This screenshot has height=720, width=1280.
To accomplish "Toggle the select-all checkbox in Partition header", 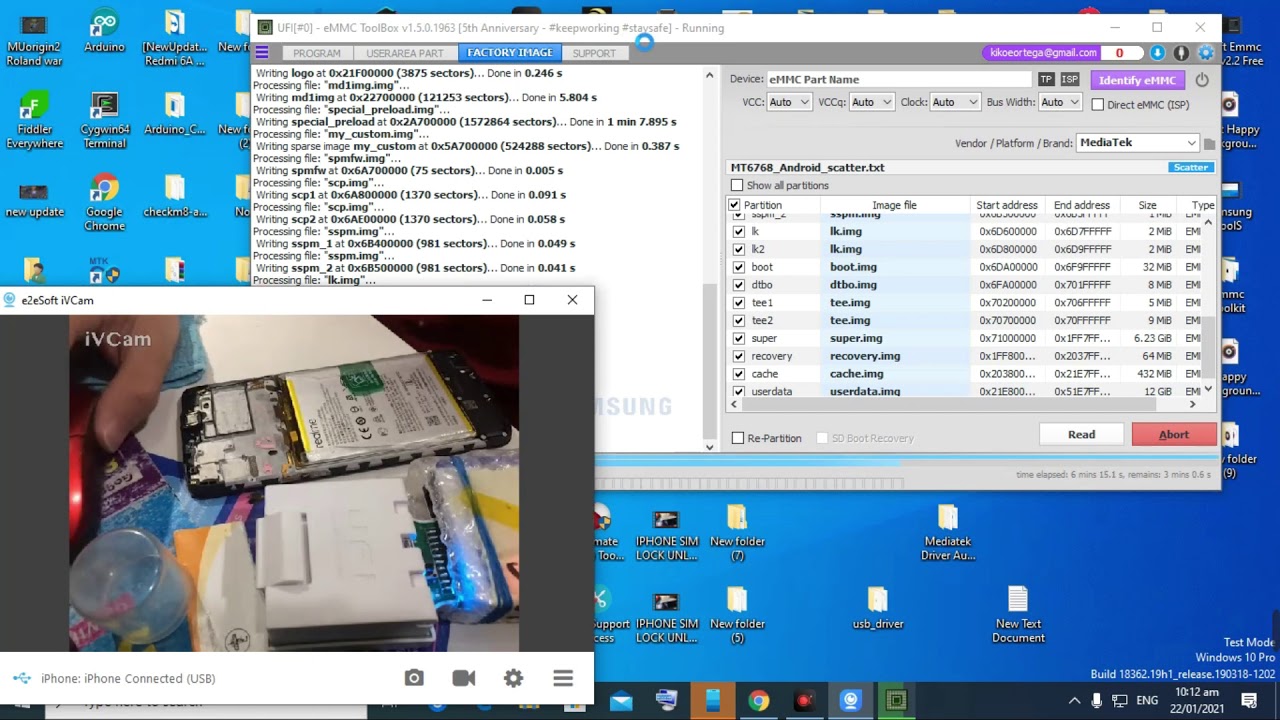I will pos(735,205).
